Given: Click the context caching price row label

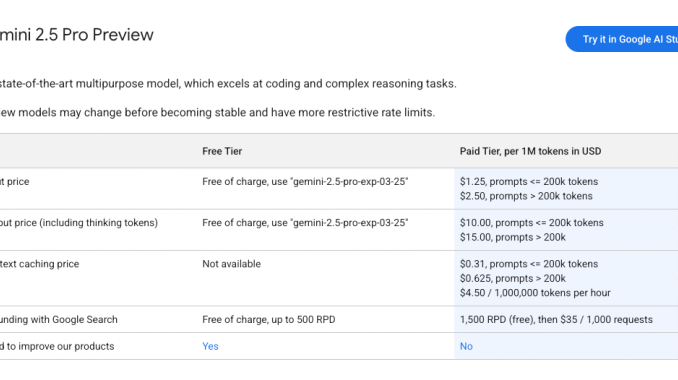Looking at the screenshot, I should [x=39, y=264].
